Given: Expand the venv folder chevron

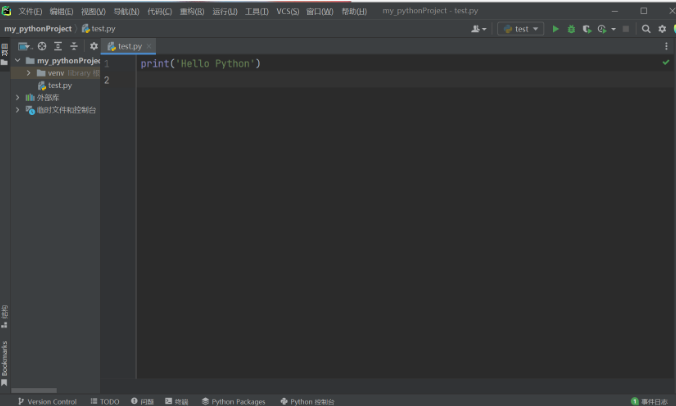Looking at the screenshot, I should point(28,73).
